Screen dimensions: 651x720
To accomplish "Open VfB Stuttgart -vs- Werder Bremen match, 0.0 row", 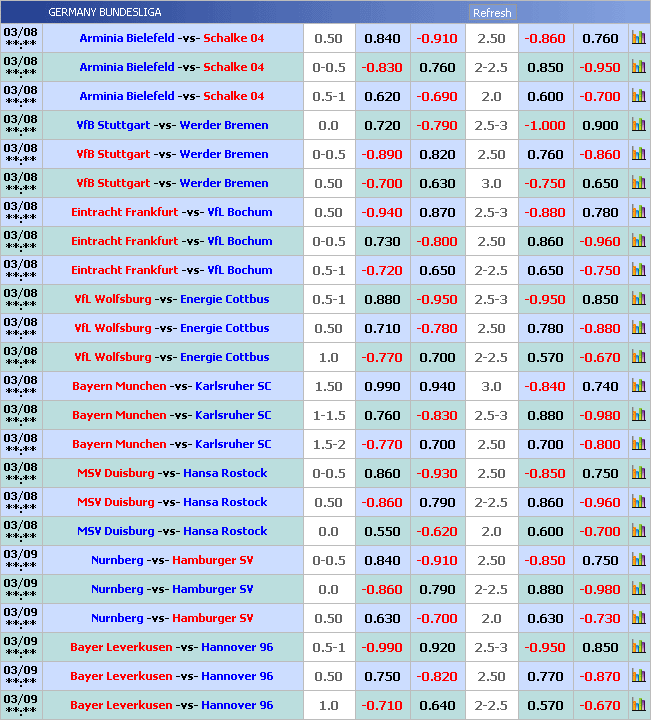I will coord(172,125).
